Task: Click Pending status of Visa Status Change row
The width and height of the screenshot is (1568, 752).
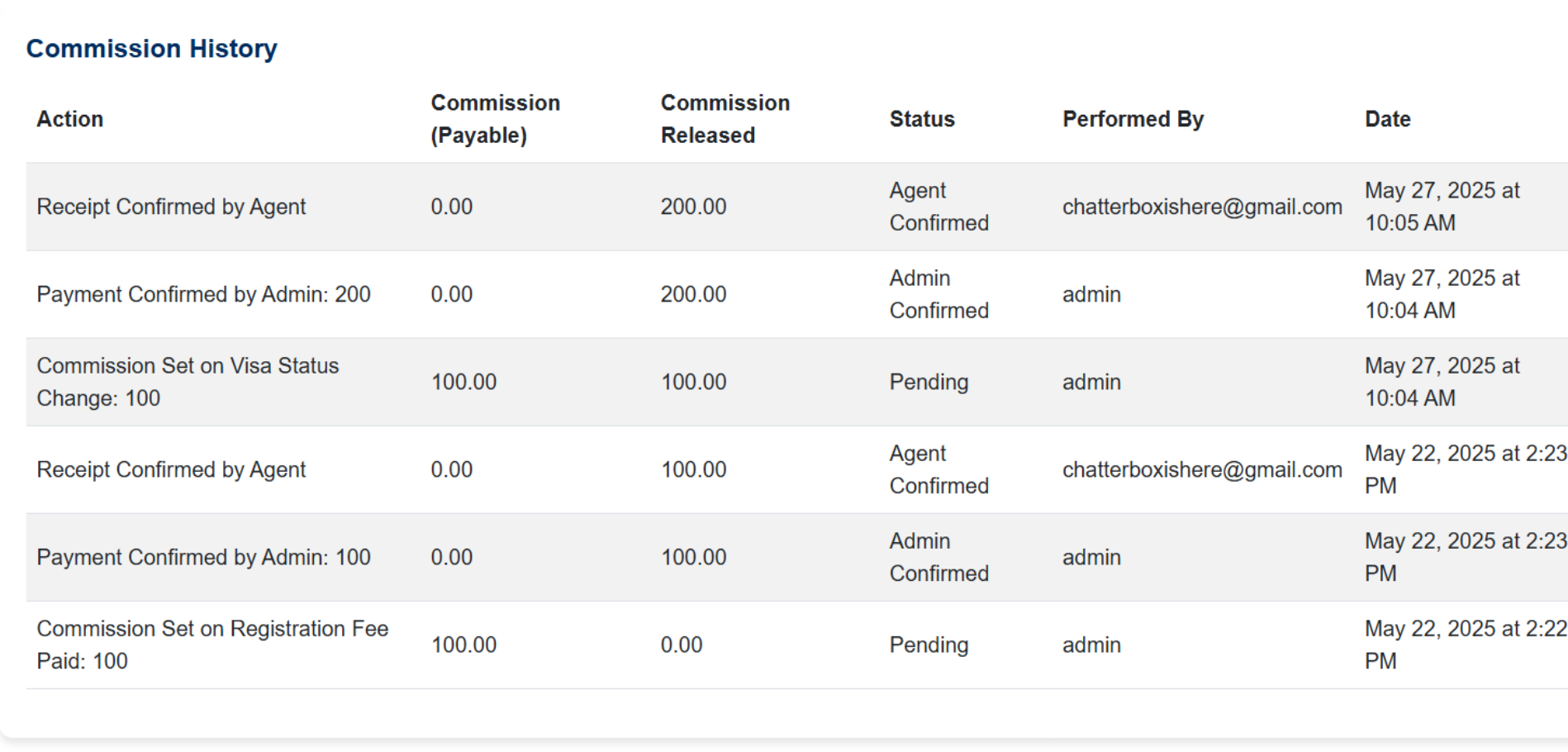Action: [929, 382]
